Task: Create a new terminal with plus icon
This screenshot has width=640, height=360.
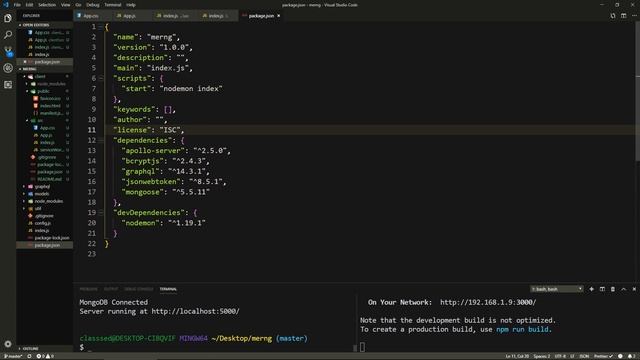Action: point(591,289)
